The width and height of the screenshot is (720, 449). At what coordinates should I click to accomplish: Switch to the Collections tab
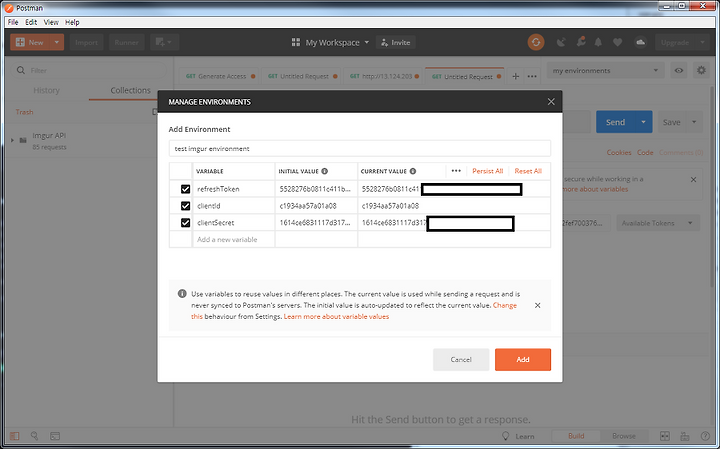[x=130, y=90]
